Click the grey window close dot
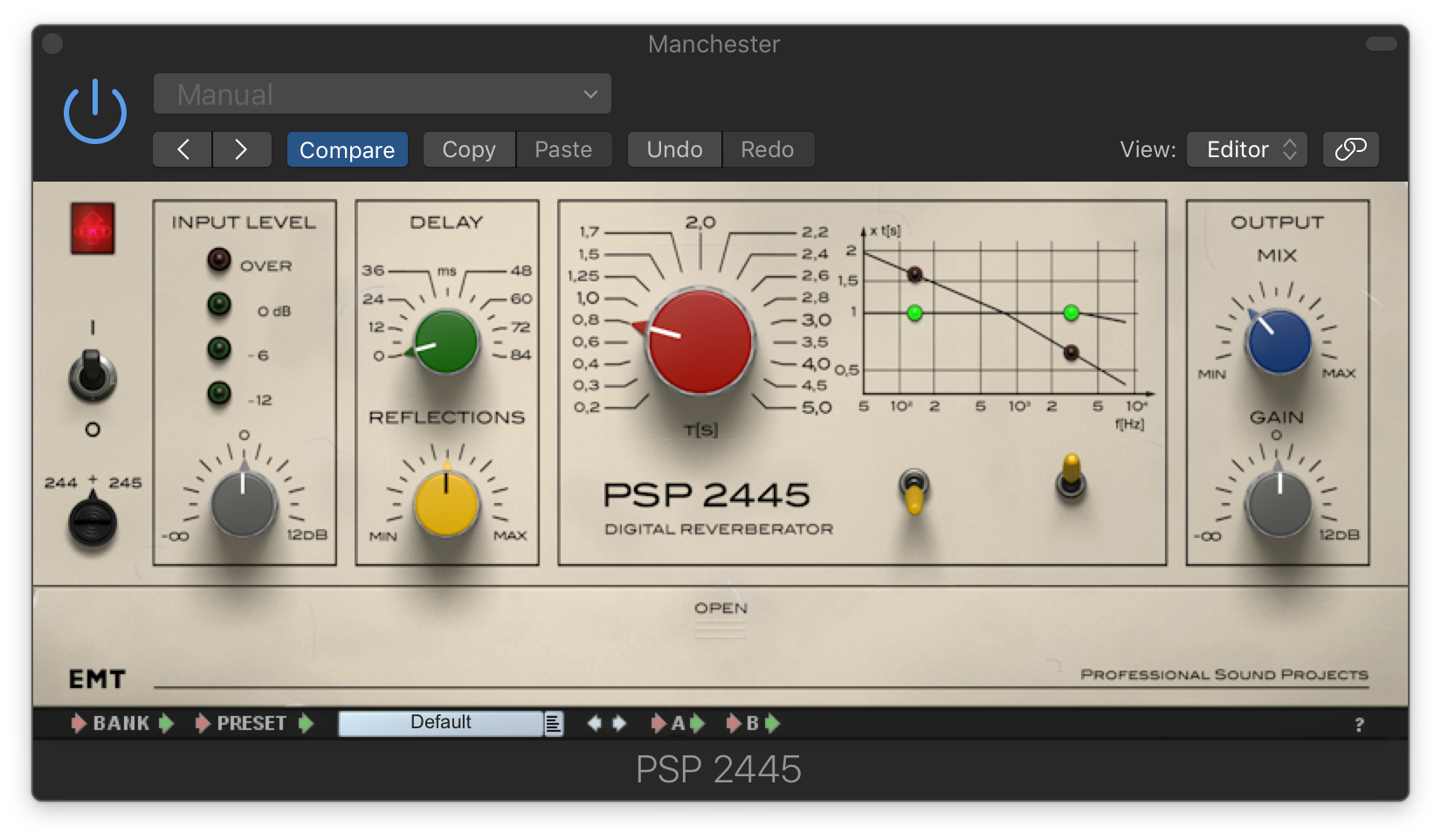Screen dimensions: 1441x840 point(52,44)
